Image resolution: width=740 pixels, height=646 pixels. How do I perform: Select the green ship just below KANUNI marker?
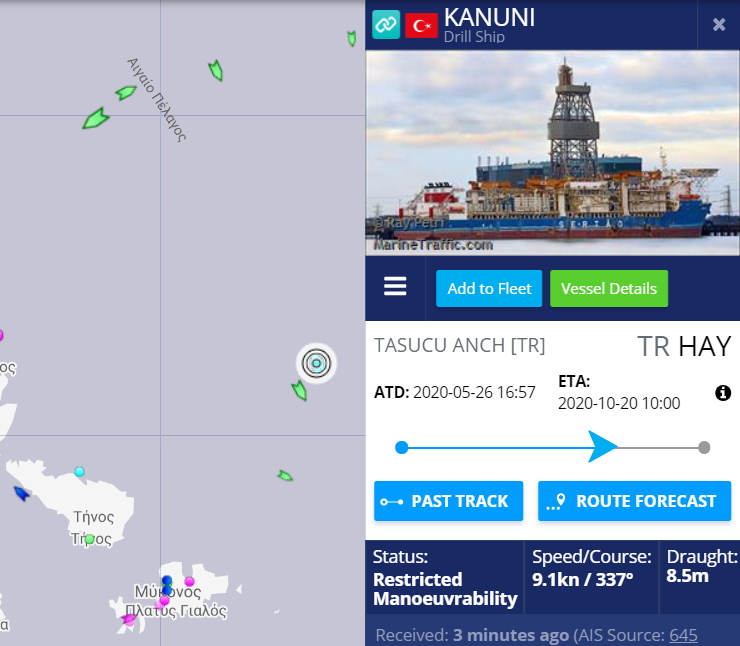pyautogui.click(x=299, y=391)
